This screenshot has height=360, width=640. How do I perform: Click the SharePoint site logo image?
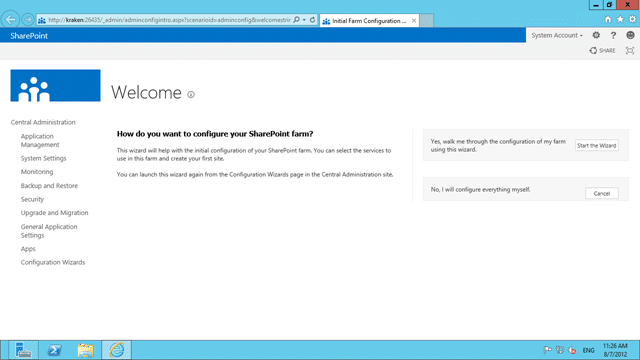click(55, 85)
